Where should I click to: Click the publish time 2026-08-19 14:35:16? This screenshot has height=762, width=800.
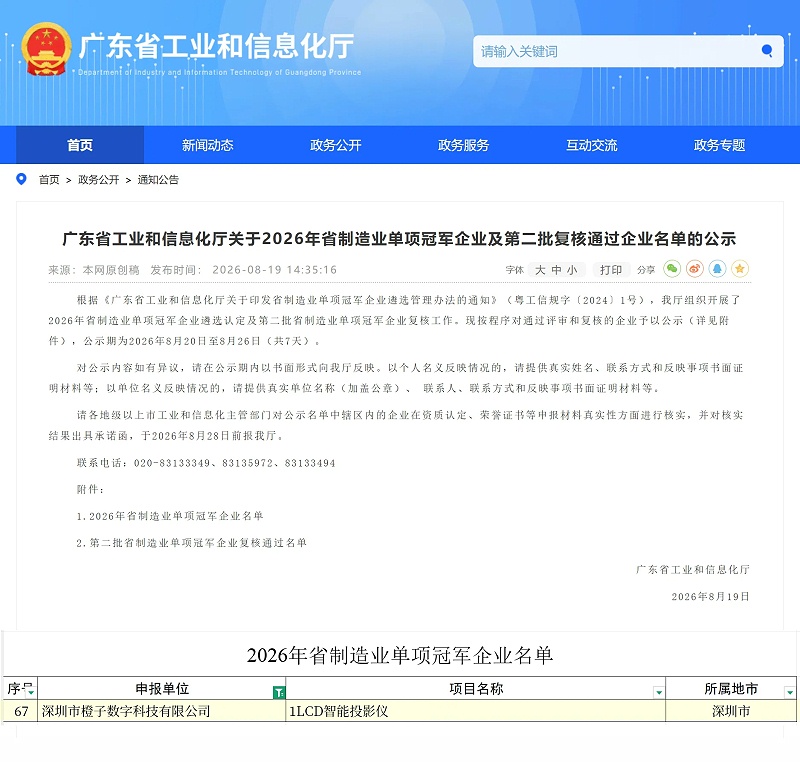[274, 270]
